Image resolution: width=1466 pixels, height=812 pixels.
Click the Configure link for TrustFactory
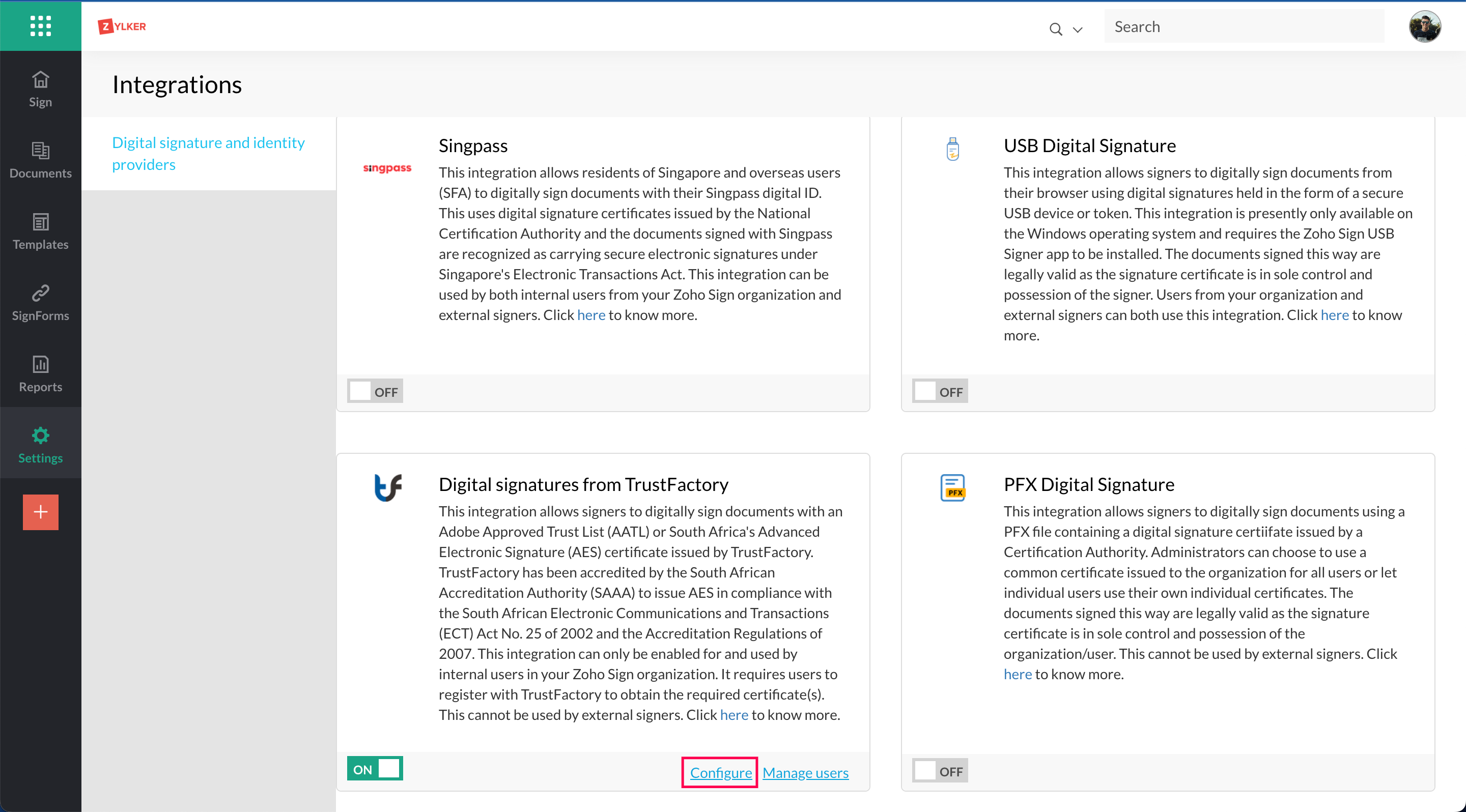720,772
